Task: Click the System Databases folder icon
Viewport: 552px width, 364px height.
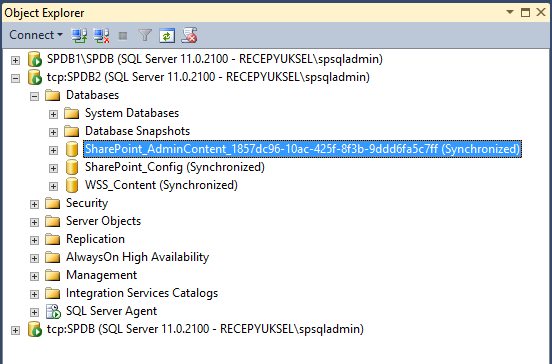Action: [x=72, y=113]
